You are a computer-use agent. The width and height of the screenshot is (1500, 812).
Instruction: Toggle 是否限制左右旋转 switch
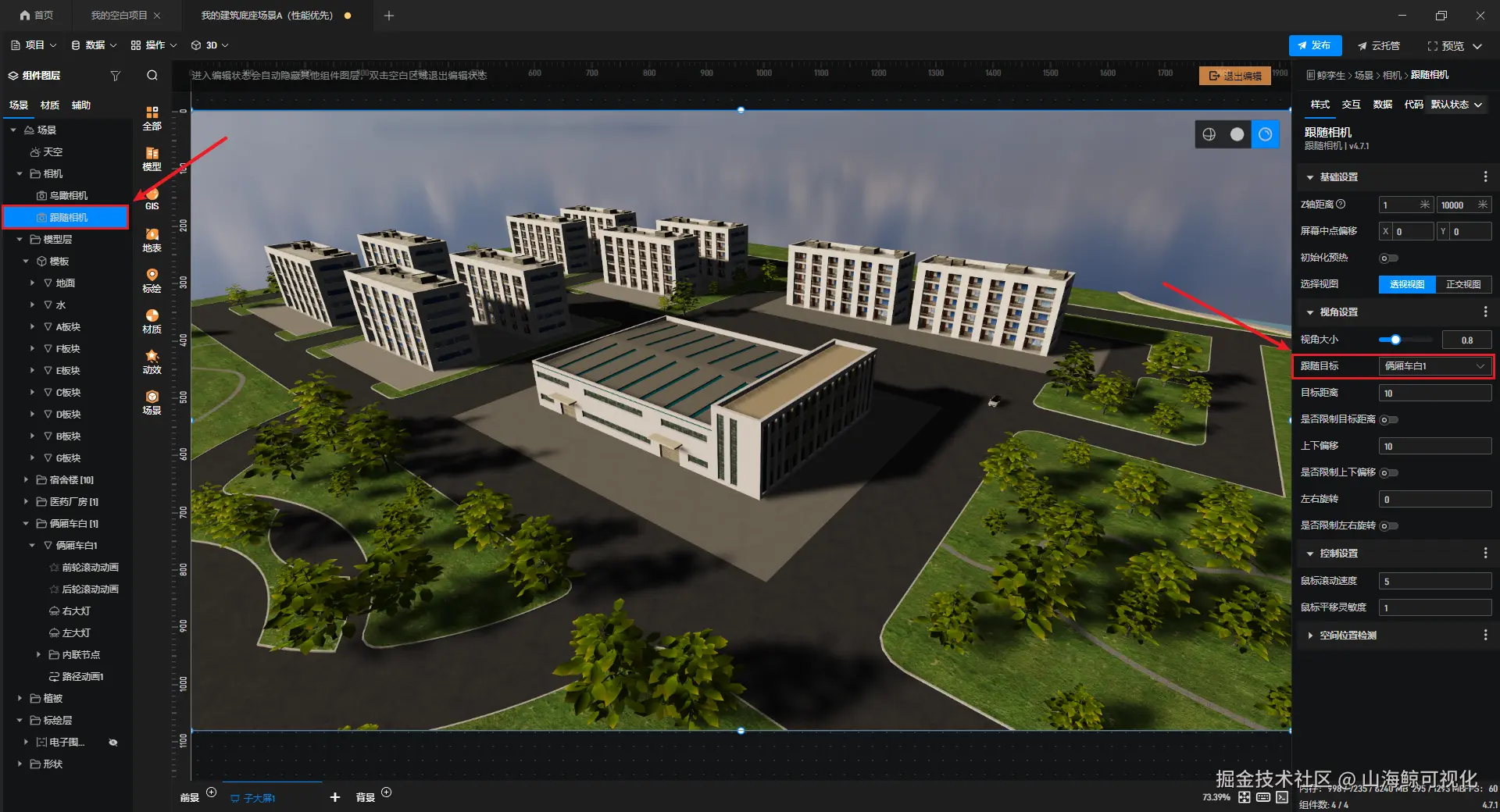[1388, 526]
